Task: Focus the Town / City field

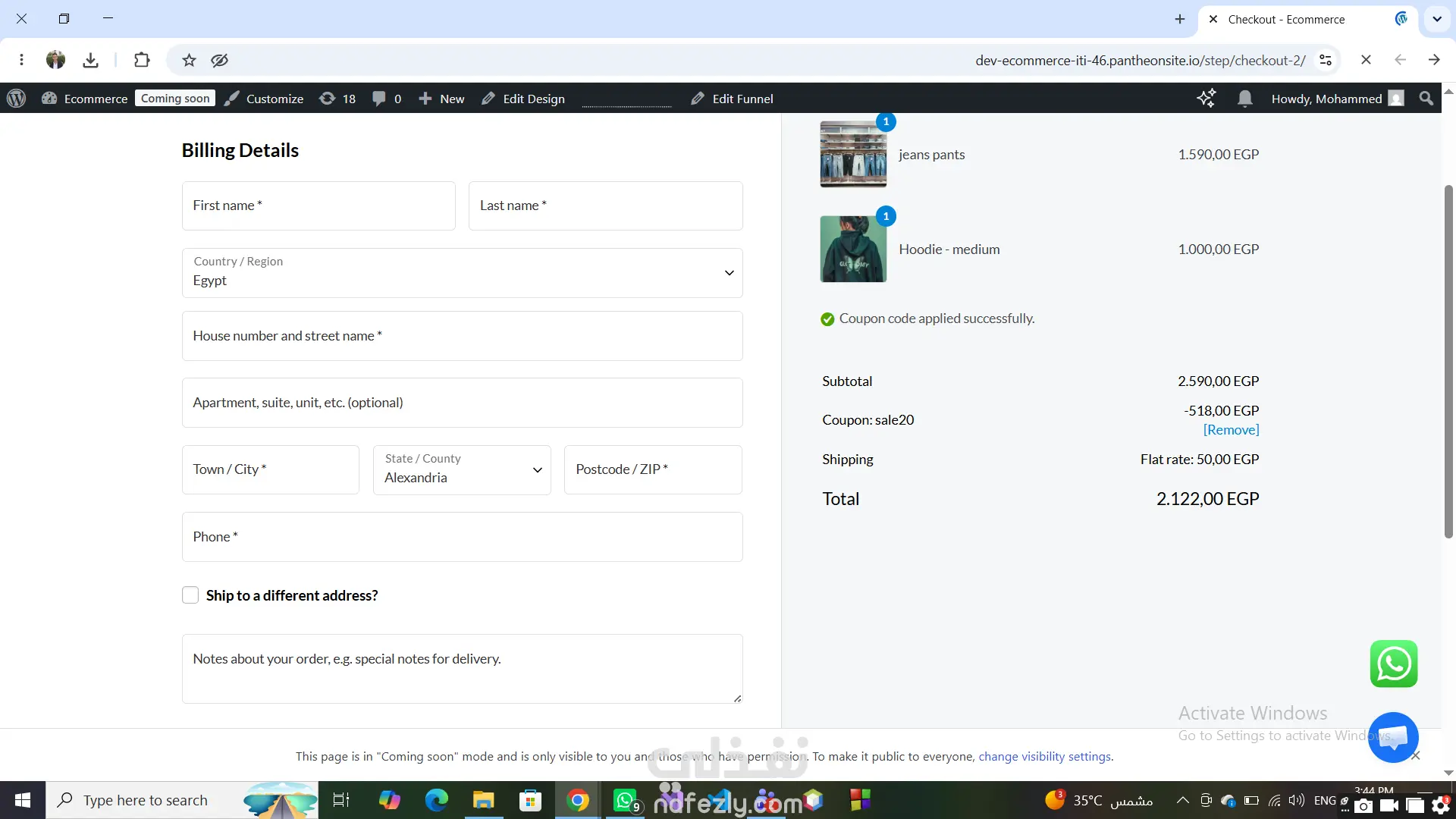Action: coord(271,469)
